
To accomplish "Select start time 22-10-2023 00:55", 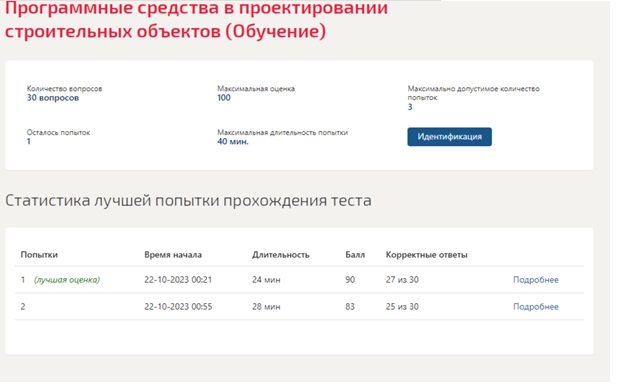I will click(x=178, y=306).
